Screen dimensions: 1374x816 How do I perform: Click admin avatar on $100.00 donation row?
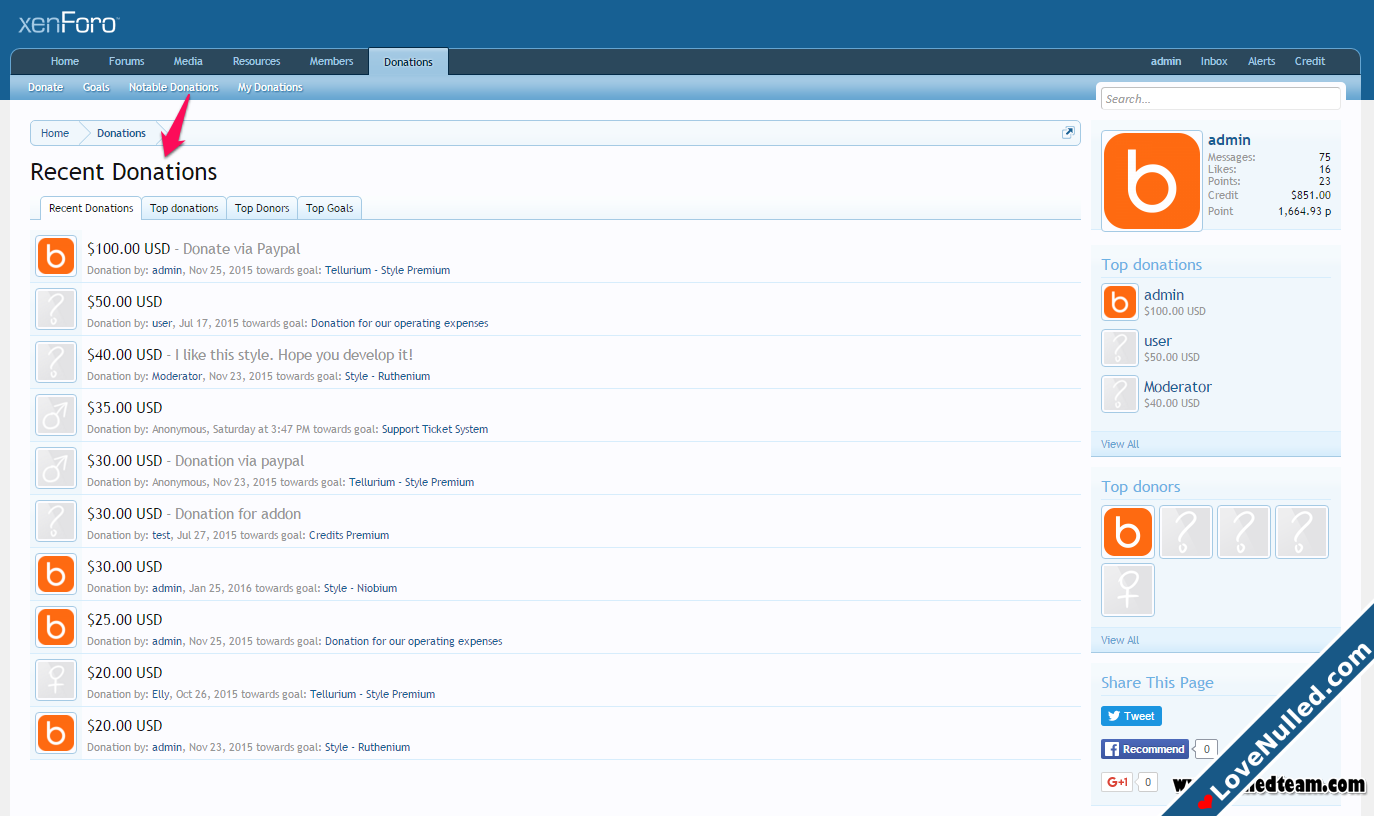[56, 257]
